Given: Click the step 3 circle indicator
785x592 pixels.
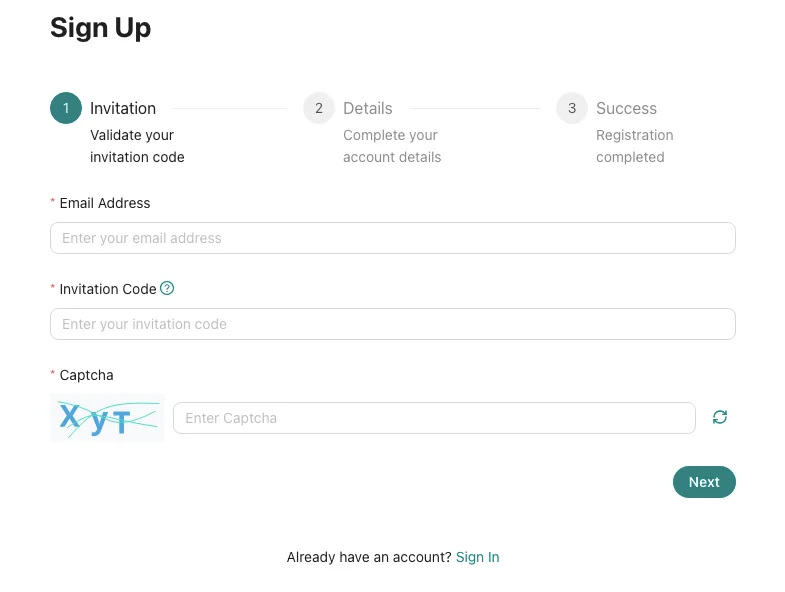Looking at the screenshot, I should click(x=572, y=108).
